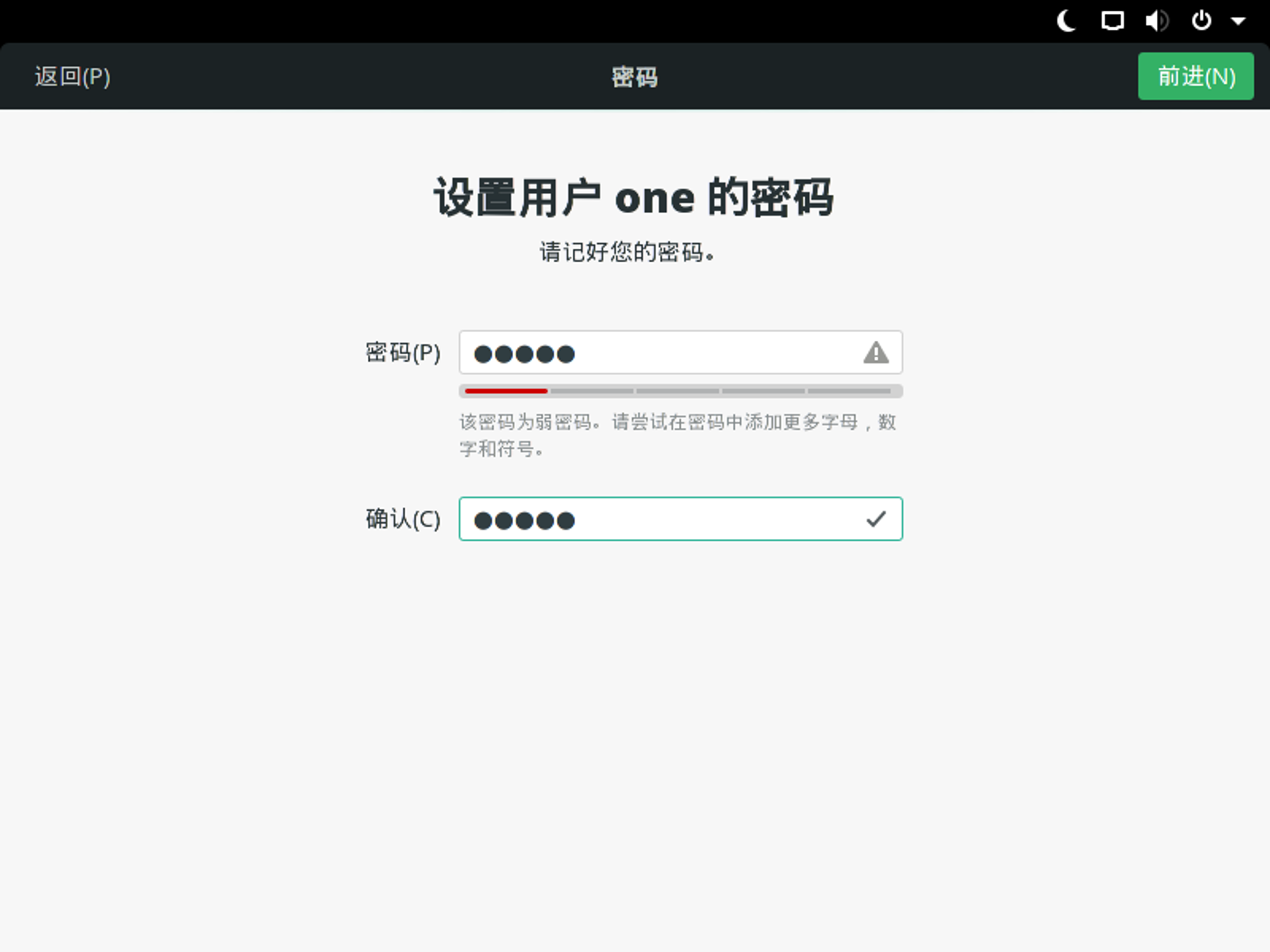
Task: Focus the 确认(C) confirm password field
Action: point(681,519)
